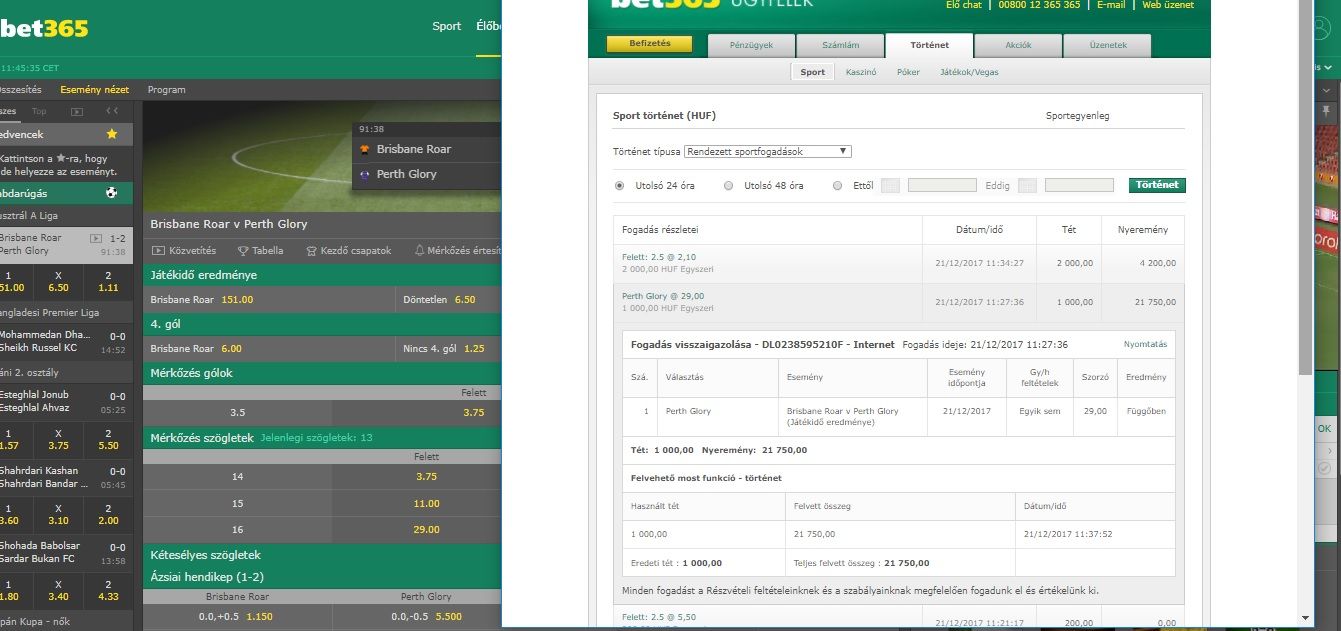Click Brisbane Roar orange jersey icon
This screenshot has height=631, width=1341.
(365, 149)
